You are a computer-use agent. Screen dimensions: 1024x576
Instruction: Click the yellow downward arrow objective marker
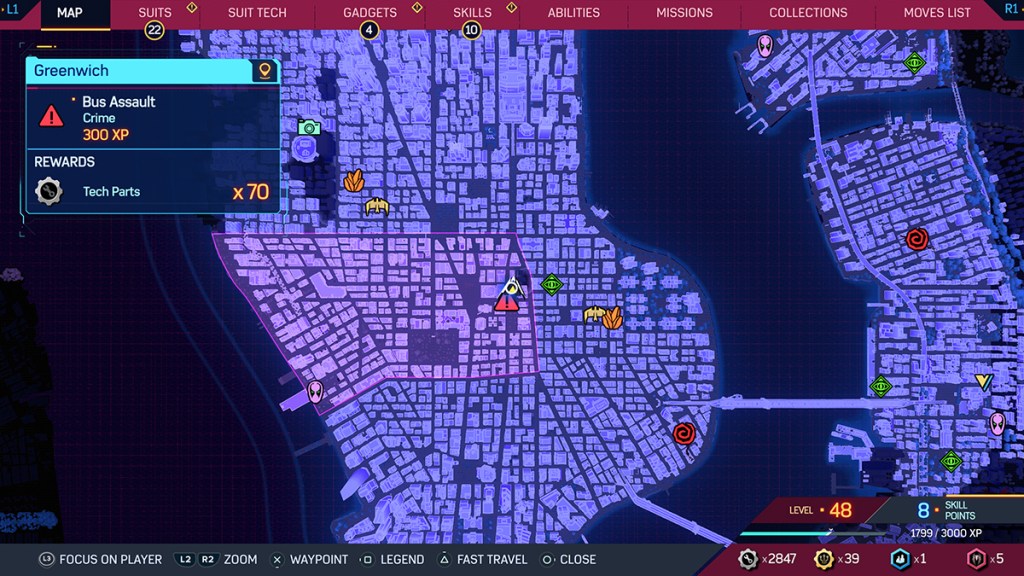(984, 381)
